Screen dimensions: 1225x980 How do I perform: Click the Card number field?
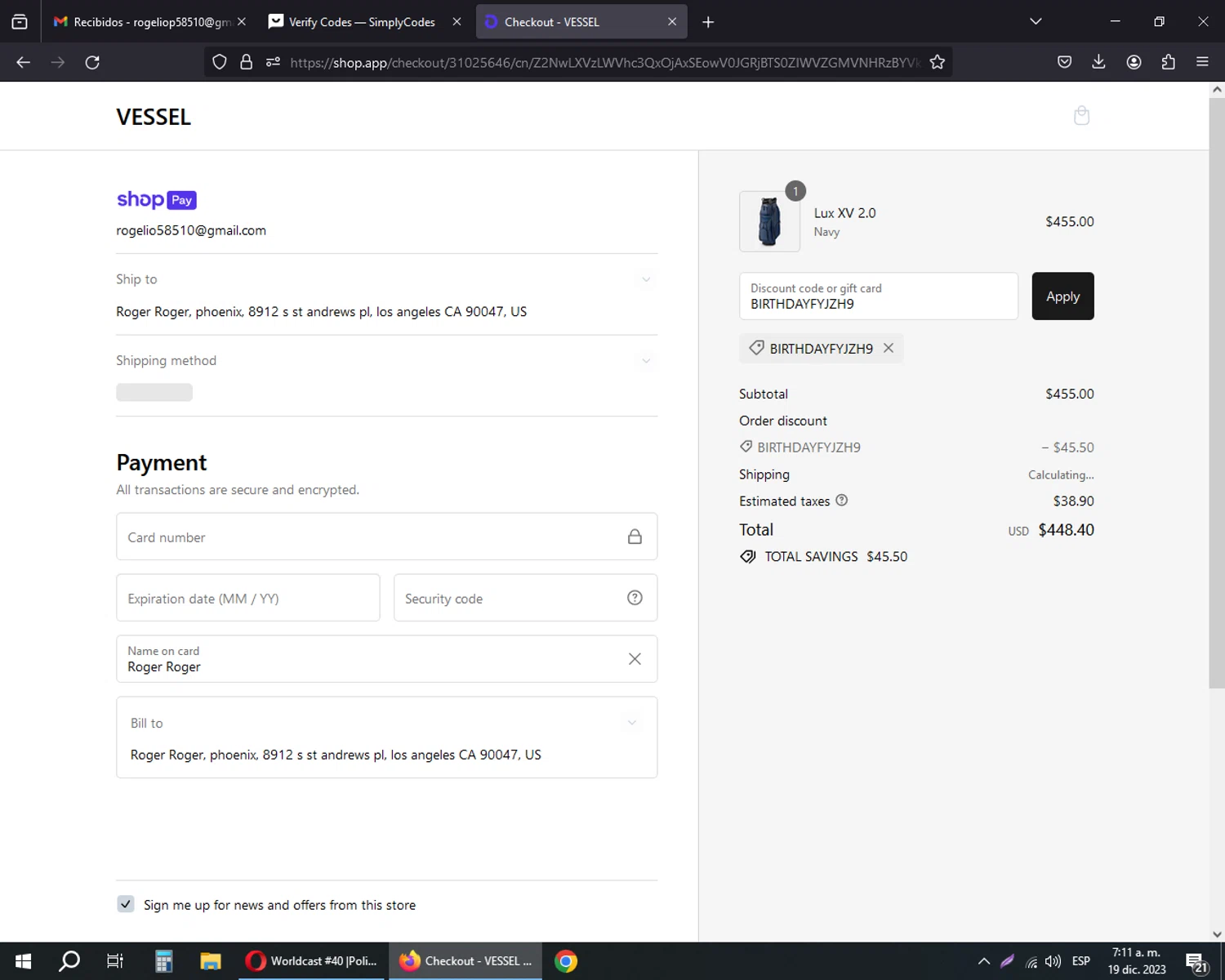[386, 537]
